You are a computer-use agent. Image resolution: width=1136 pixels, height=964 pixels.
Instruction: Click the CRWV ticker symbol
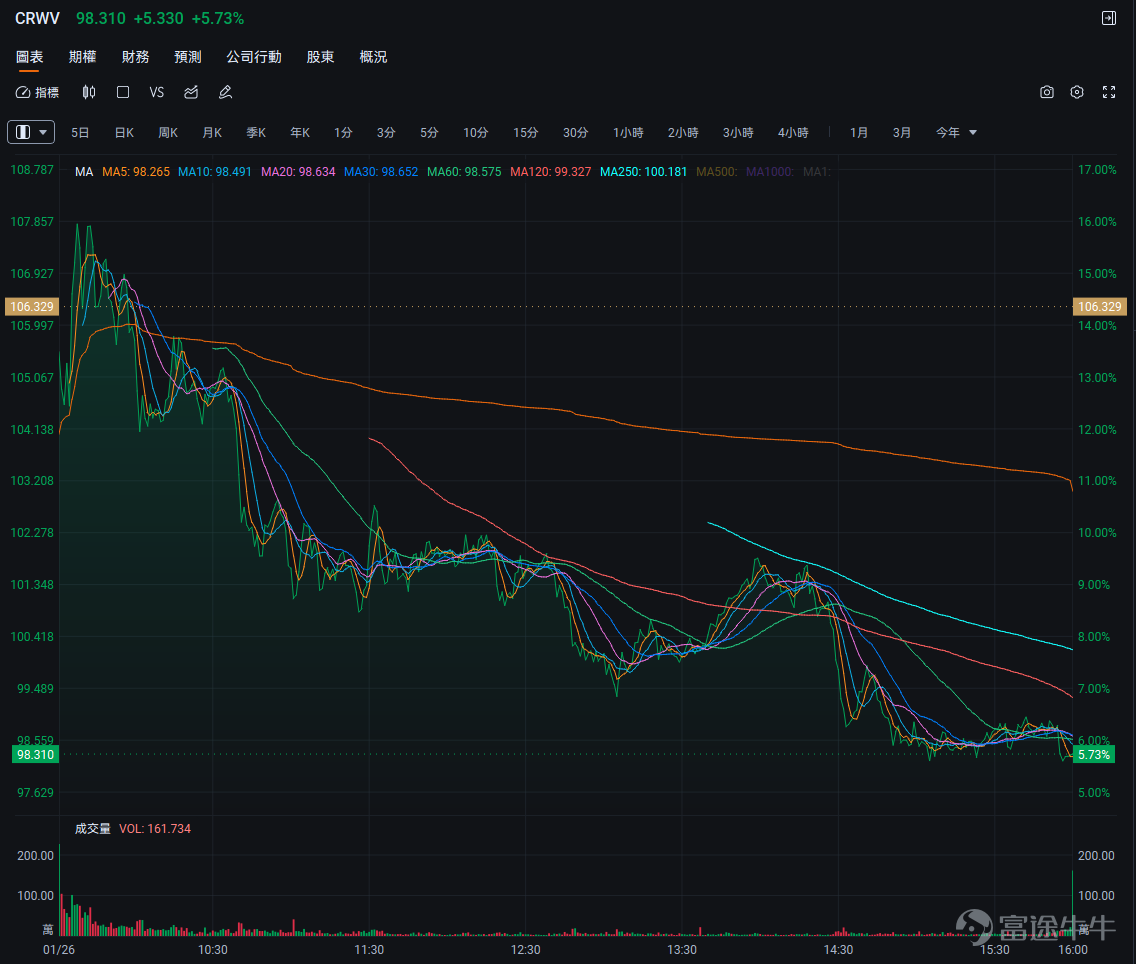37,18
